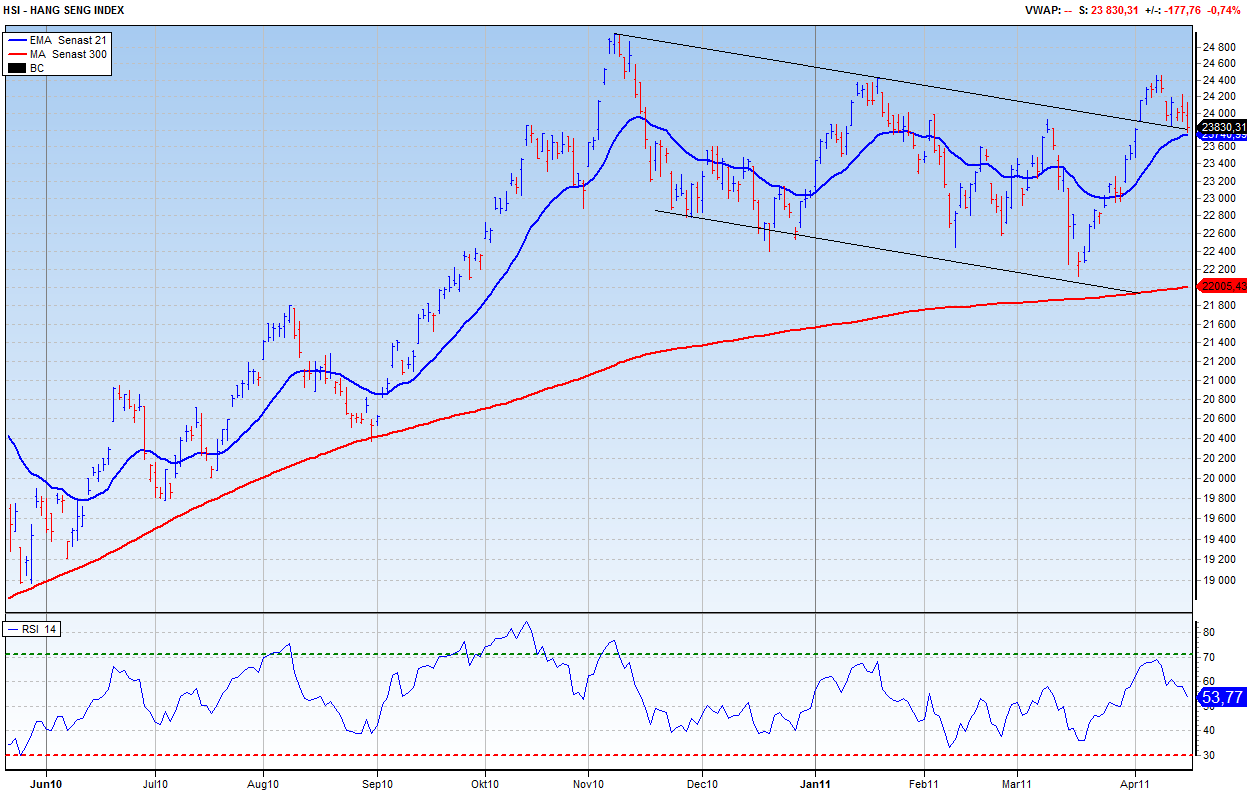Viewport: 1247px width, 791px height.
Task: Click the RSI 70 level axis label
Action: [x=1208, y=657]
